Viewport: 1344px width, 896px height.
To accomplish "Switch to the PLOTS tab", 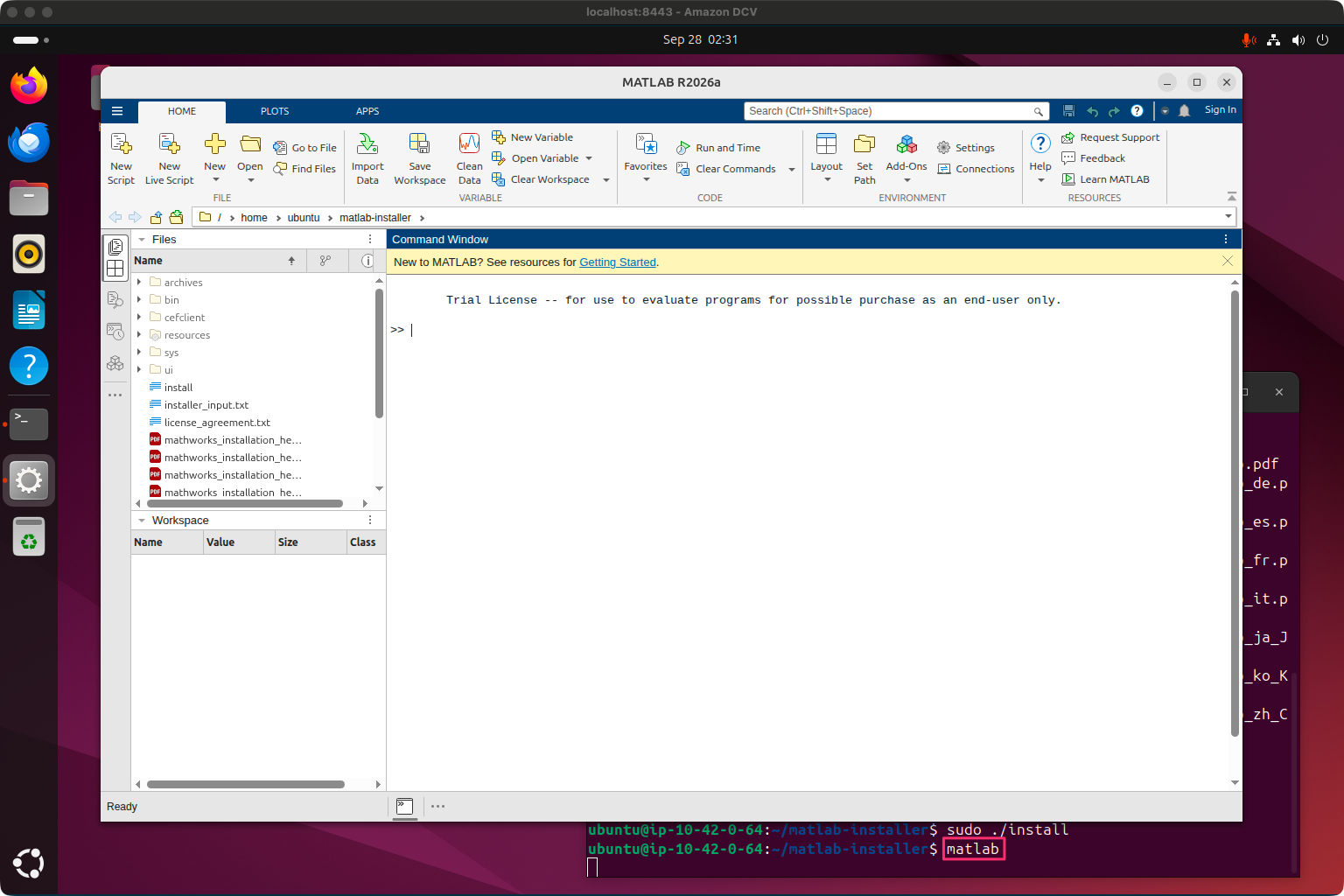I will tap(275, 111).
